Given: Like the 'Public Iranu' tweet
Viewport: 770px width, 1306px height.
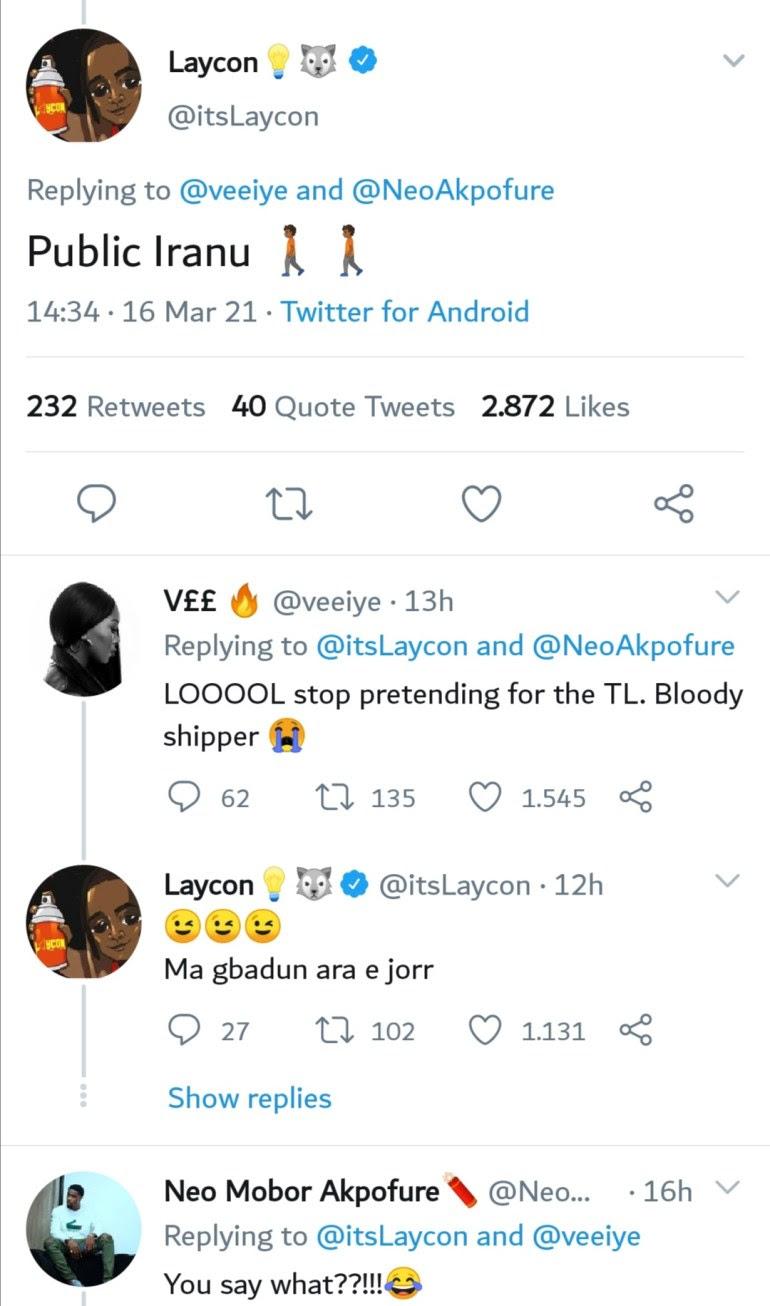Looking at the screenshot, I should coord(481,504).
